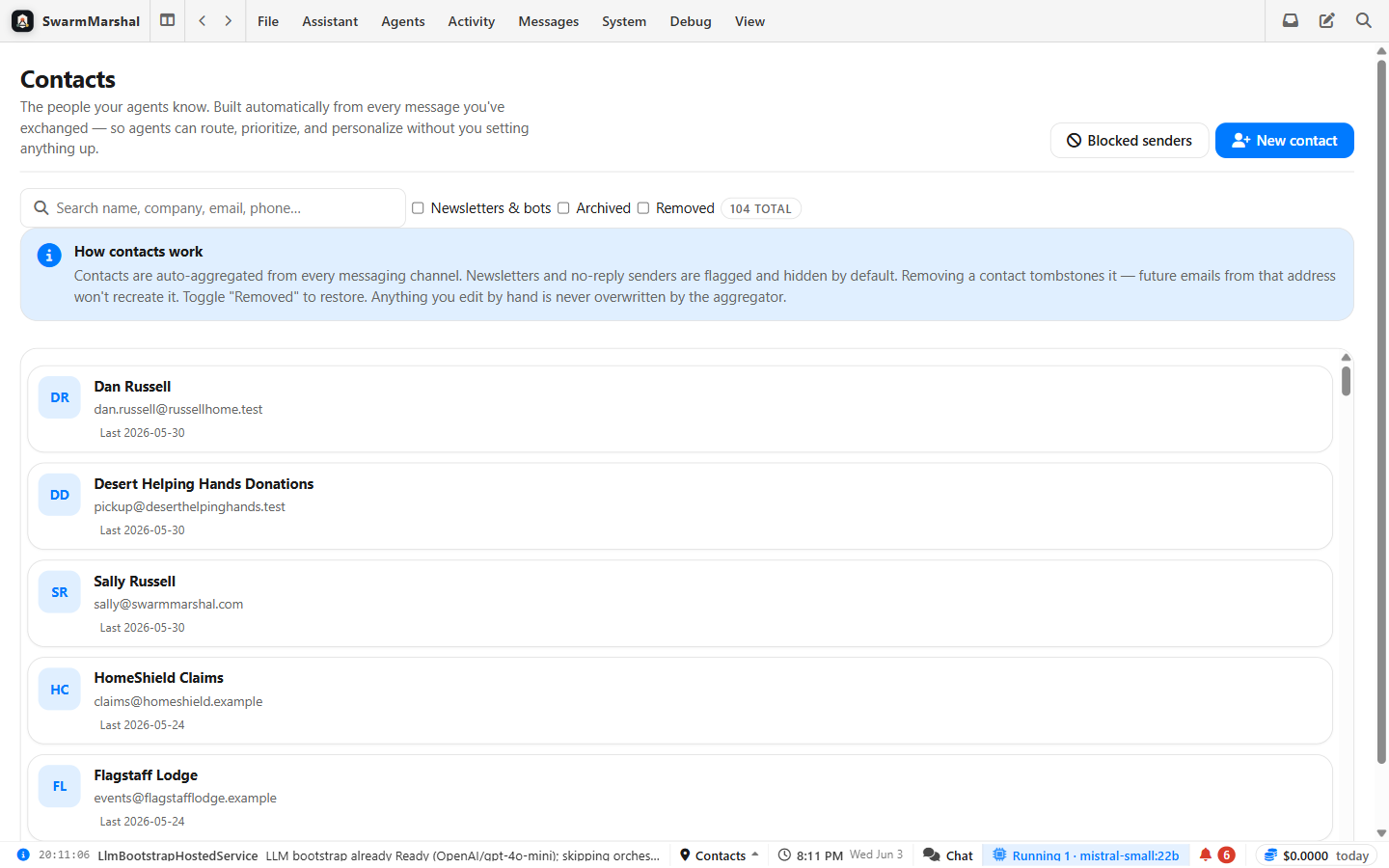Click the compose edit icon
Viewport: 1389px width, 868px height.
(x=1327, y=20)
